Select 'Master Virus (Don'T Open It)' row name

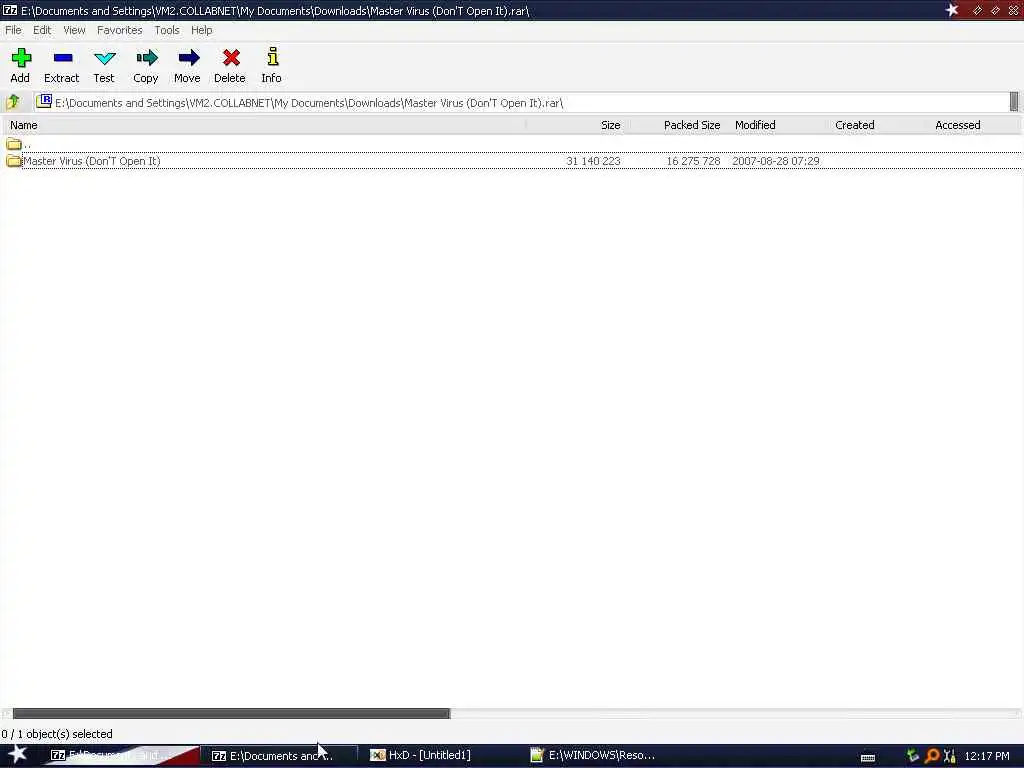(91, 161)
